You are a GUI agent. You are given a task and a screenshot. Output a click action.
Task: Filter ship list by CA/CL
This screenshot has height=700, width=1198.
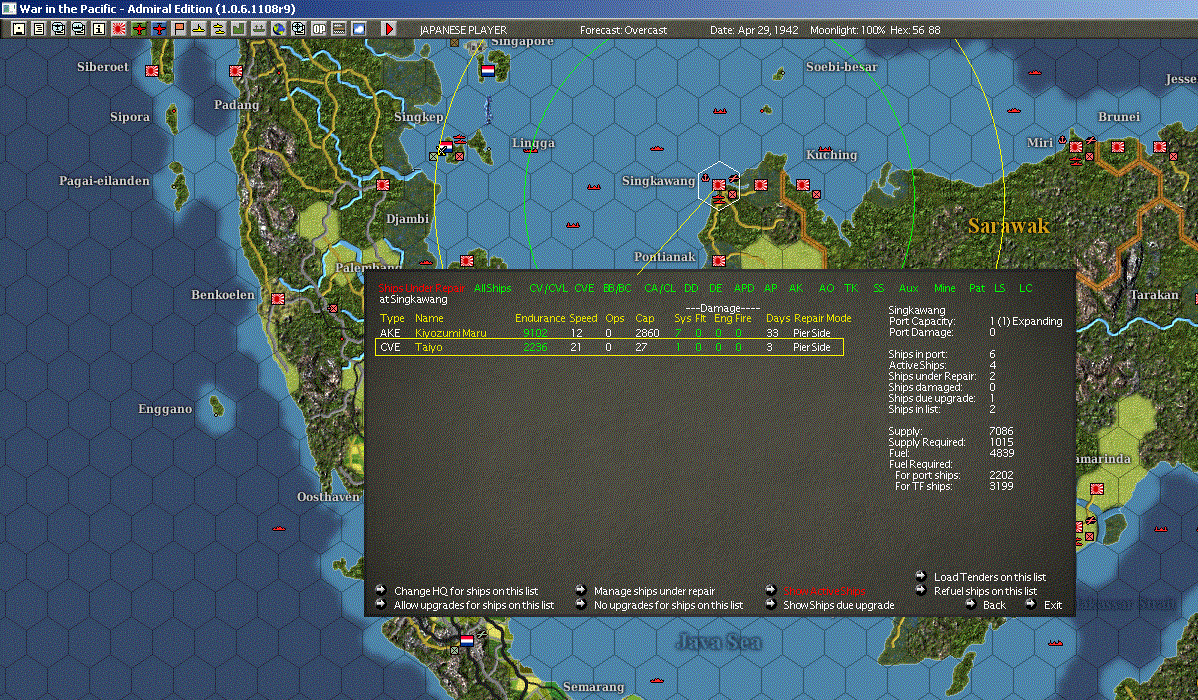pyautogui.click(x=659, y=288)
